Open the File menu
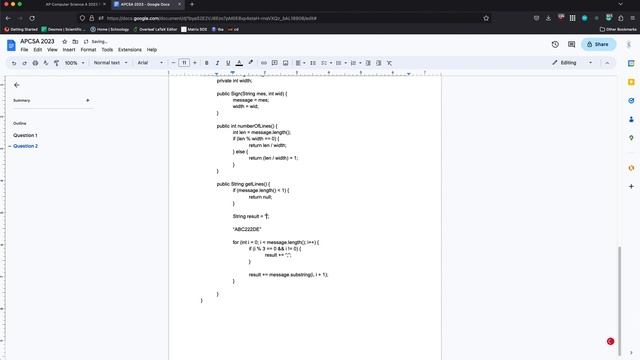The image size is (640, 360). (24, 50)
